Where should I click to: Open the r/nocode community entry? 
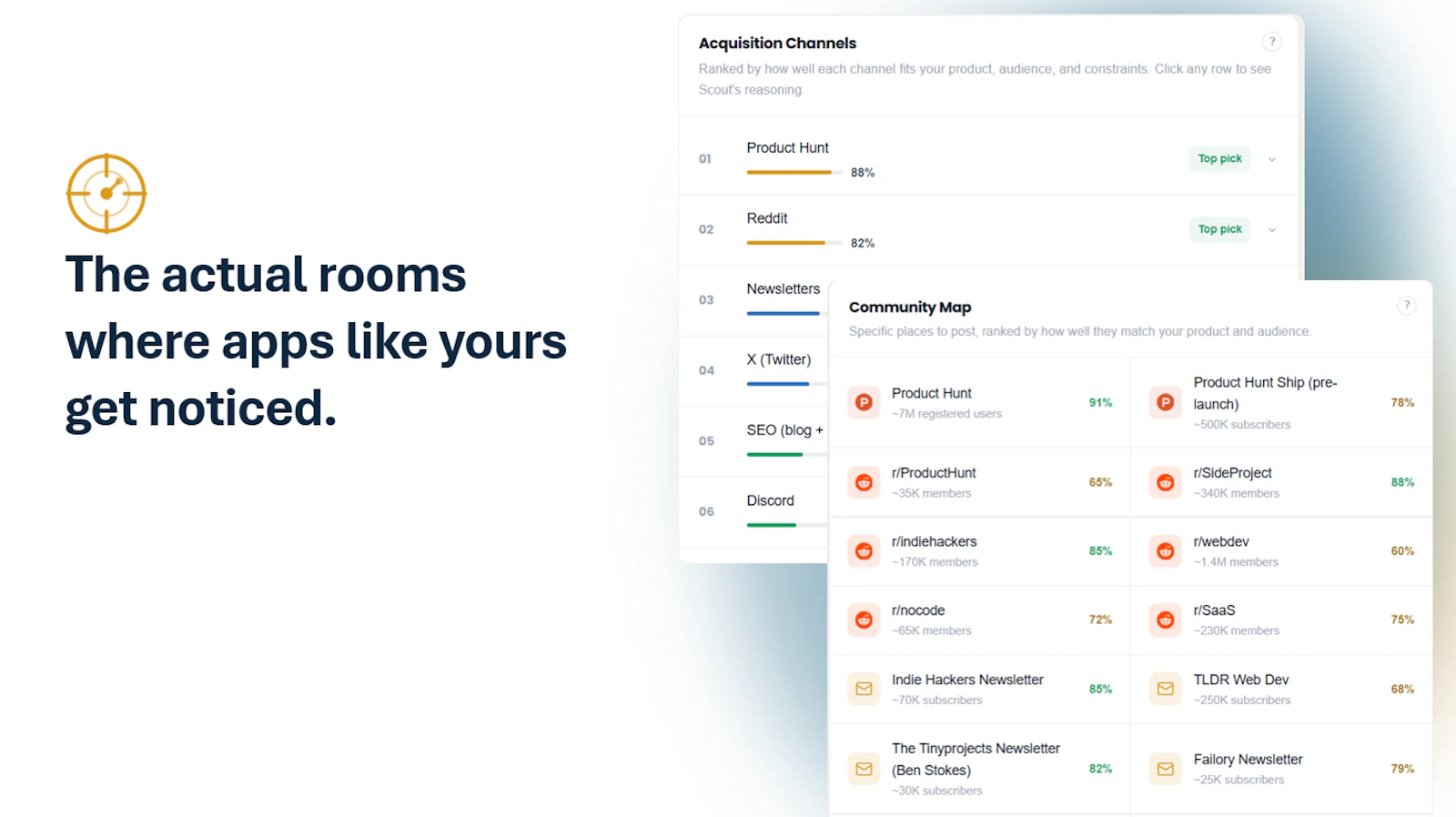point(980,620)
